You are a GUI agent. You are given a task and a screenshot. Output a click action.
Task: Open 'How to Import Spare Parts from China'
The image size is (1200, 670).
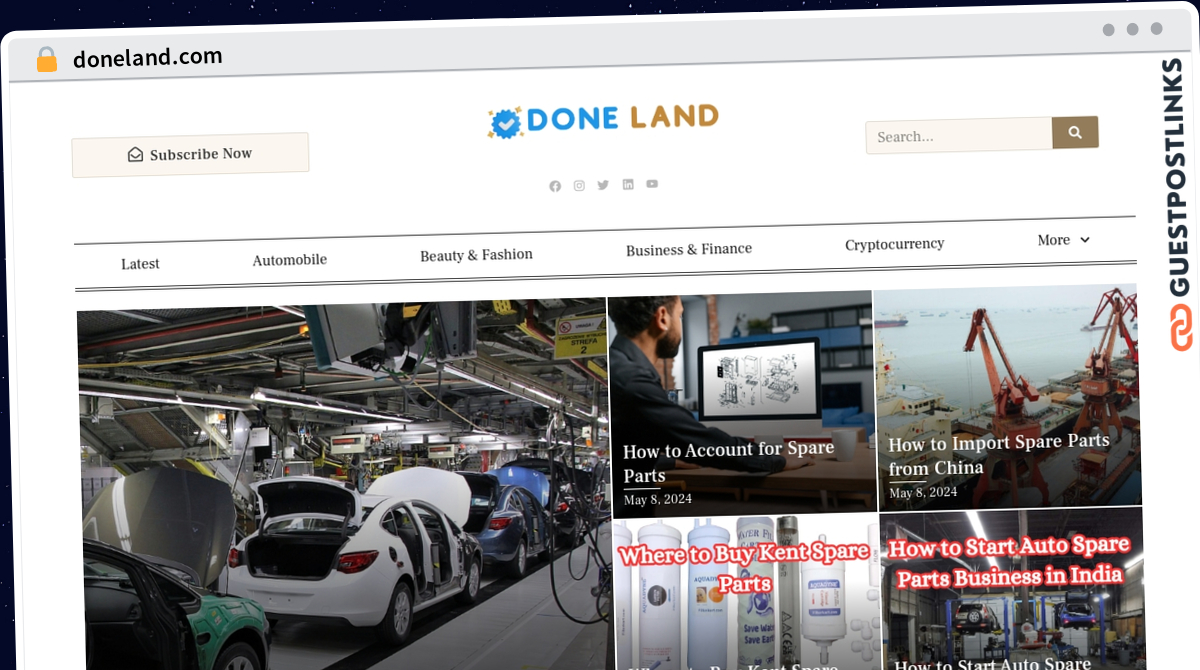[x=999, y=454]
